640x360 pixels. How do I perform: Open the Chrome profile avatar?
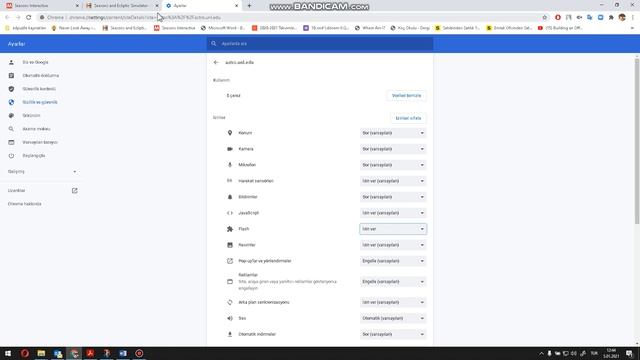coord(622,18)
